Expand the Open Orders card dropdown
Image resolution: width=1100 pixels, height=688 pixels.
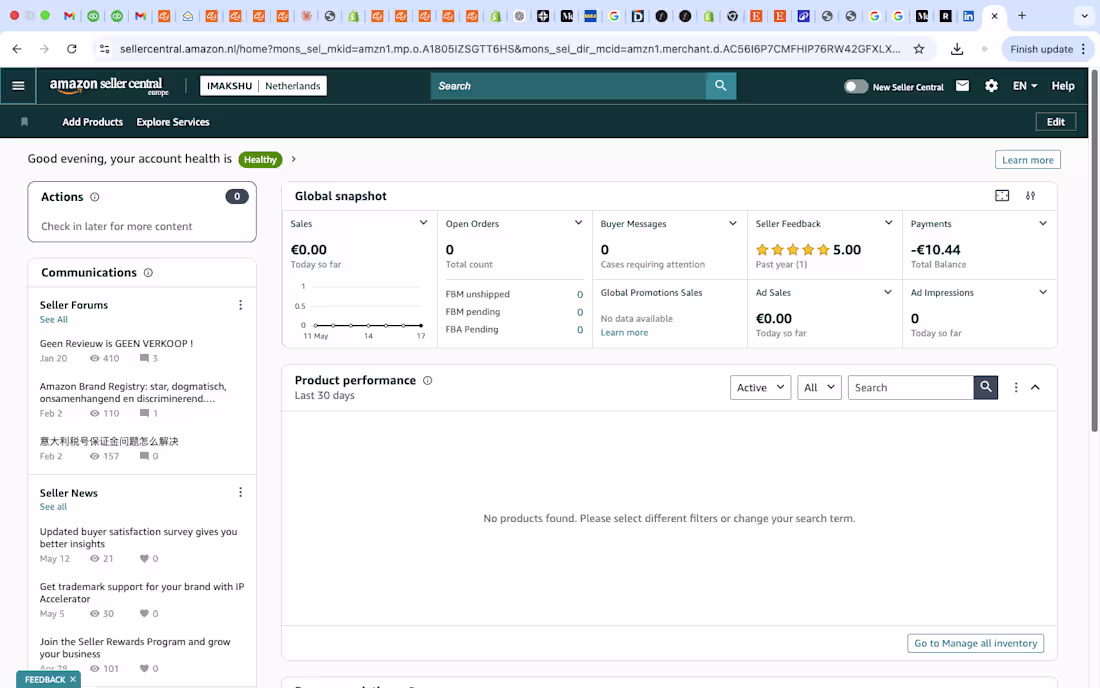pyautogui.click(x=579, y=223)
